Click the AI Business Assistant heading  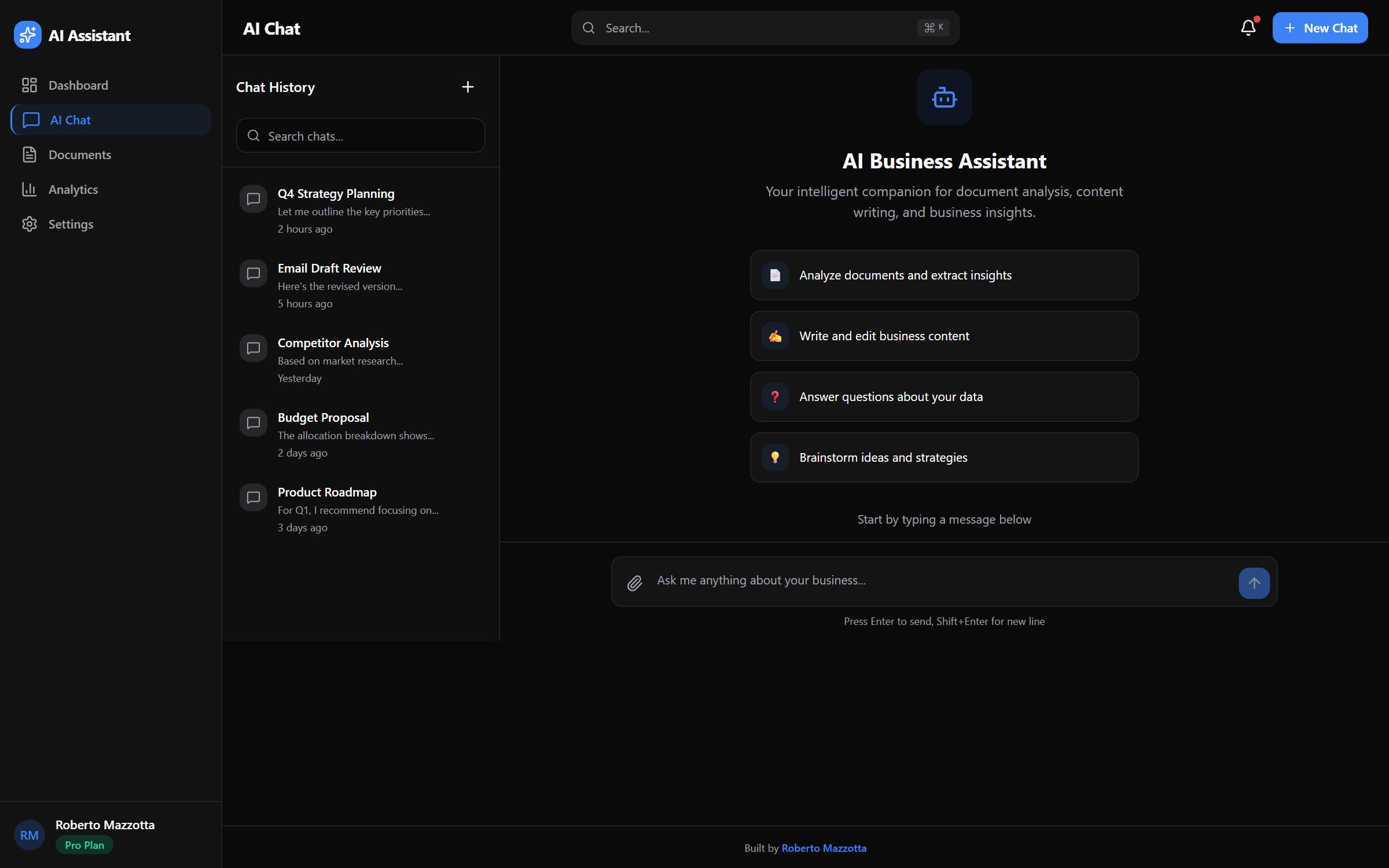point(944,161)
